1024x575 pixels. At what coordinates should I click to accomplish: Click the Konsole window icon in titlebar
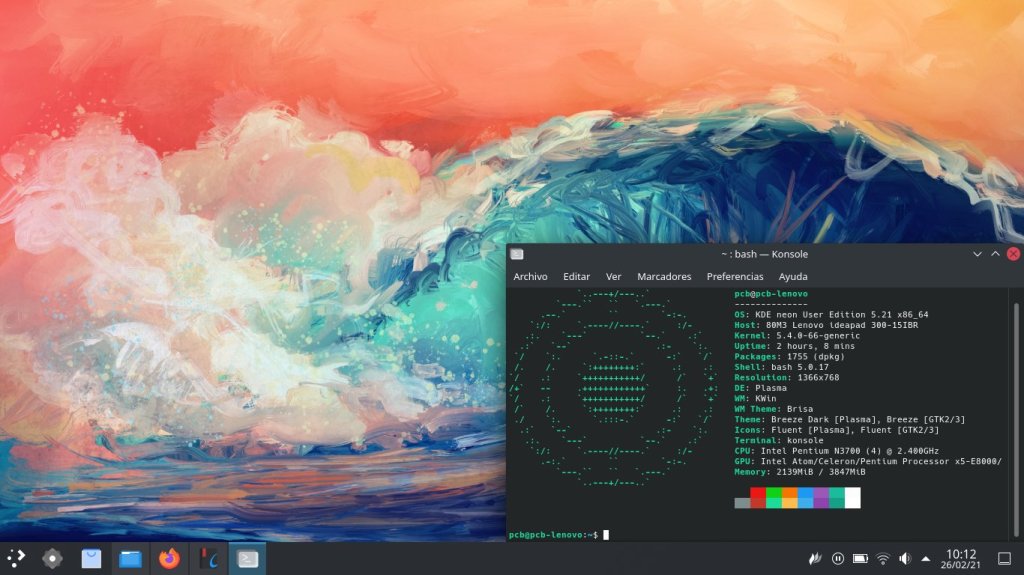pos(517,254)
